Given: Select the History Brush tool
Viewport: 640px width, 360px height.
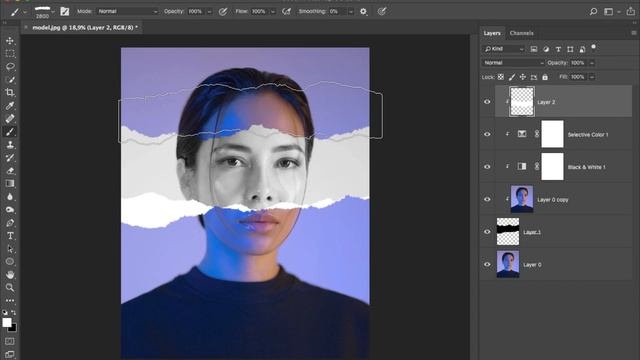Looking at the screenshot, I should click(10, 158).
